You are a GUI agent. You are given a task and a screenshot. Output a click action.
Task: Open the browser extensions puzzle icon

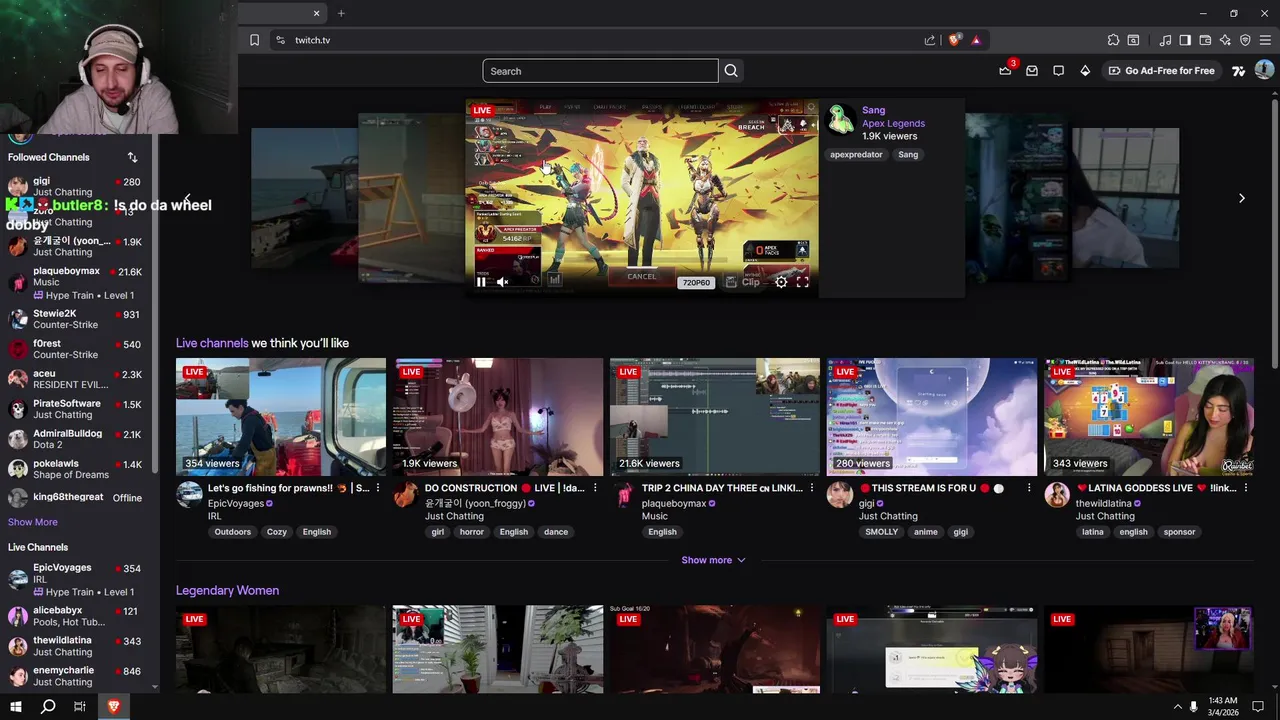pos(1113,40)
